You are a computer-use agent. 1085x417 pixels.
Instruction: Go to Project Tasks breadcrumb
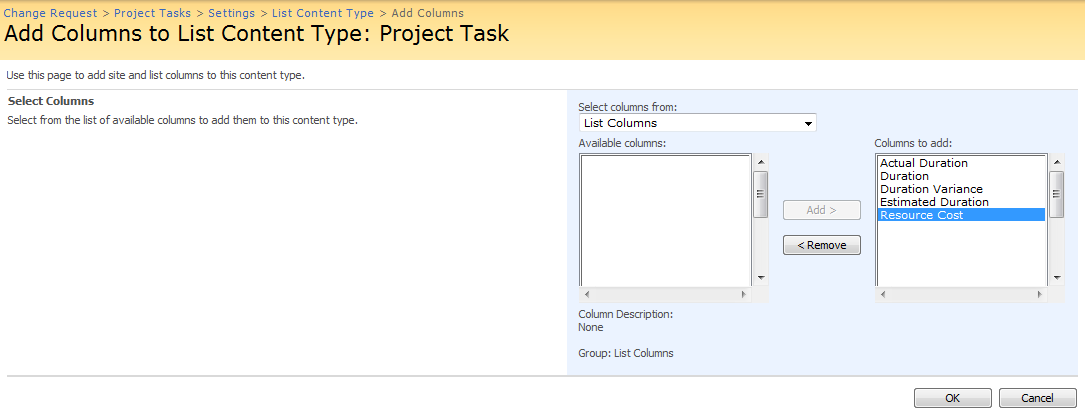pyautogui.click(x=152, y=13)
